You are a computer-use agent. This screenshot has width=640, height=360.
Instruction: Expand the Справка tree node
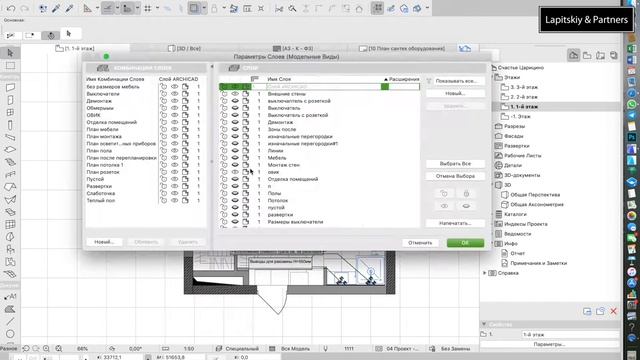pos(484,273)
